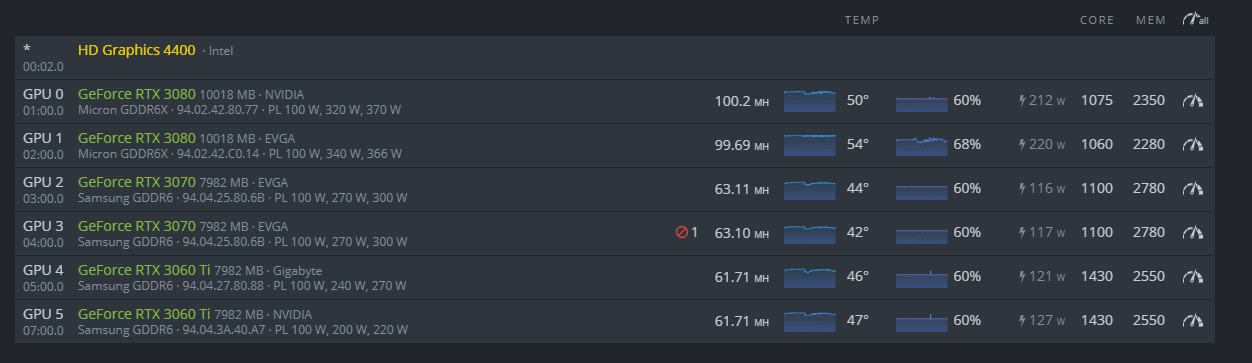The width and height of the screenshot is (1252, 363).
Task: Open GPU 0 overclock tuning icon
Action: [1192, 101]
